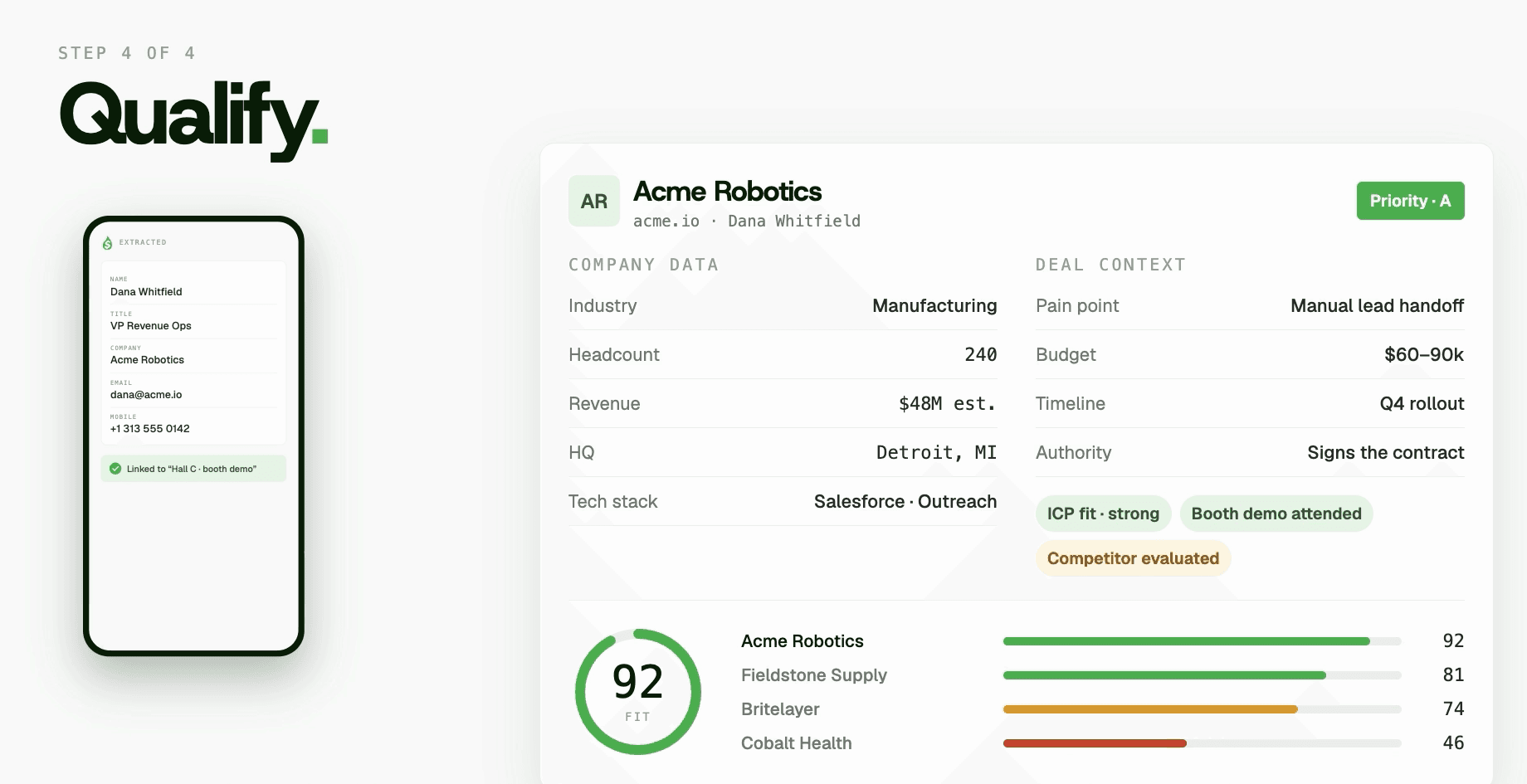This screenshot has height=784, width=1527.
Task: Click the Tech stack row label
Action: 612,502
